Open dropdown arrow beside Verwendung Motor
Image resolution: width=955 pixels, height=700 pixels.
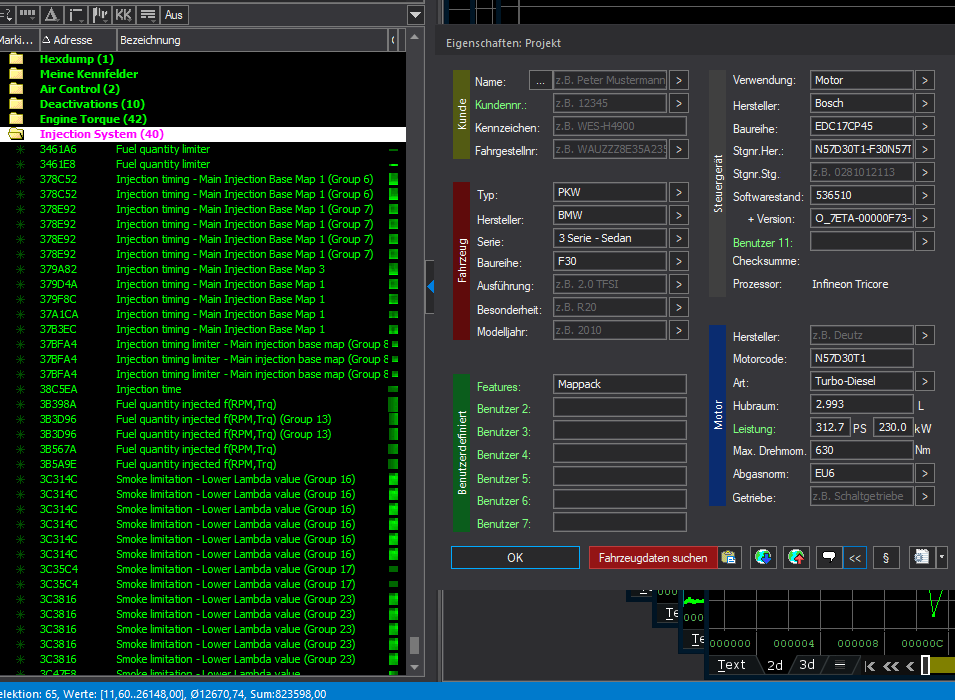[925, 81]
